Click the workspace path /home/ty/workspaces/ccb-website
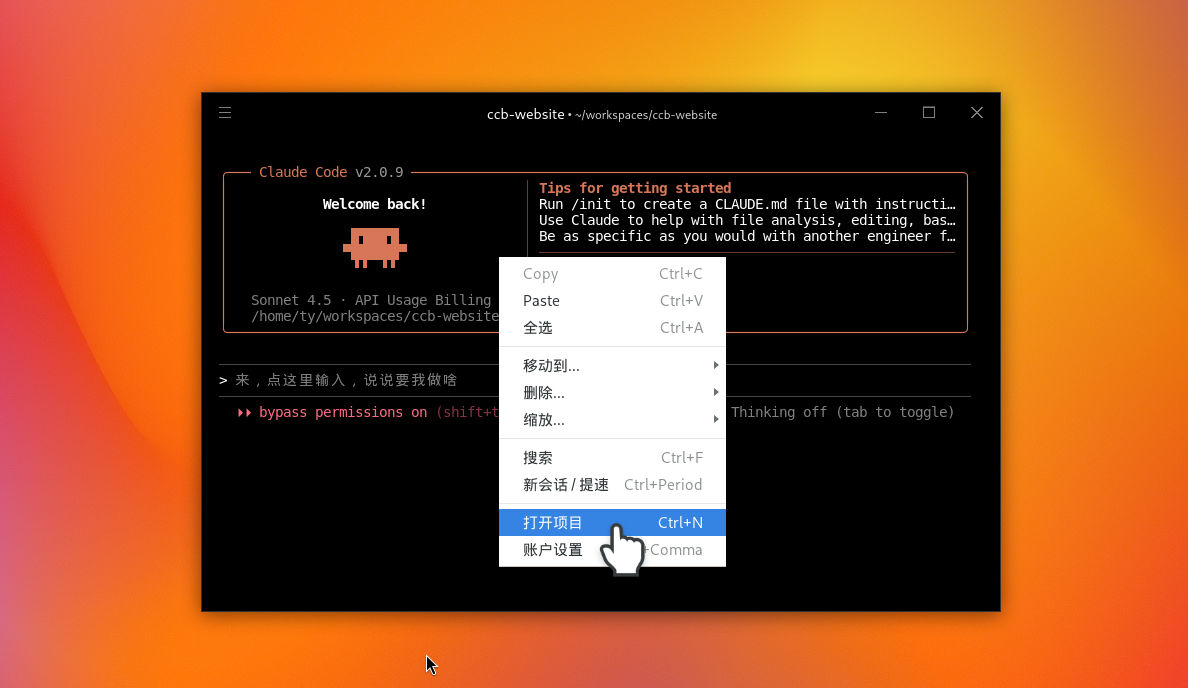The height and width of the screenshot is (688, 1188). pos(373,316)
